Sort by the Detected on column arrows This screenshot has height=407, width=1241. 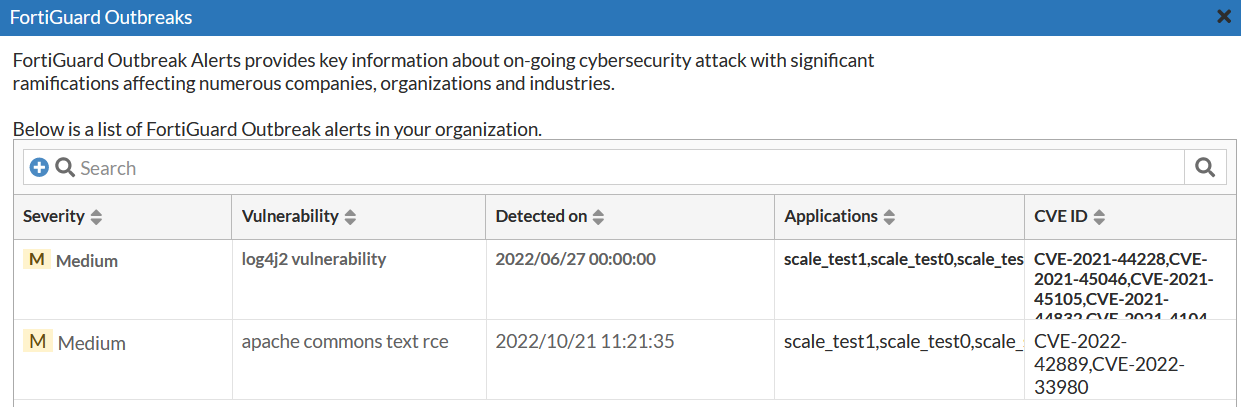(598, 217)
